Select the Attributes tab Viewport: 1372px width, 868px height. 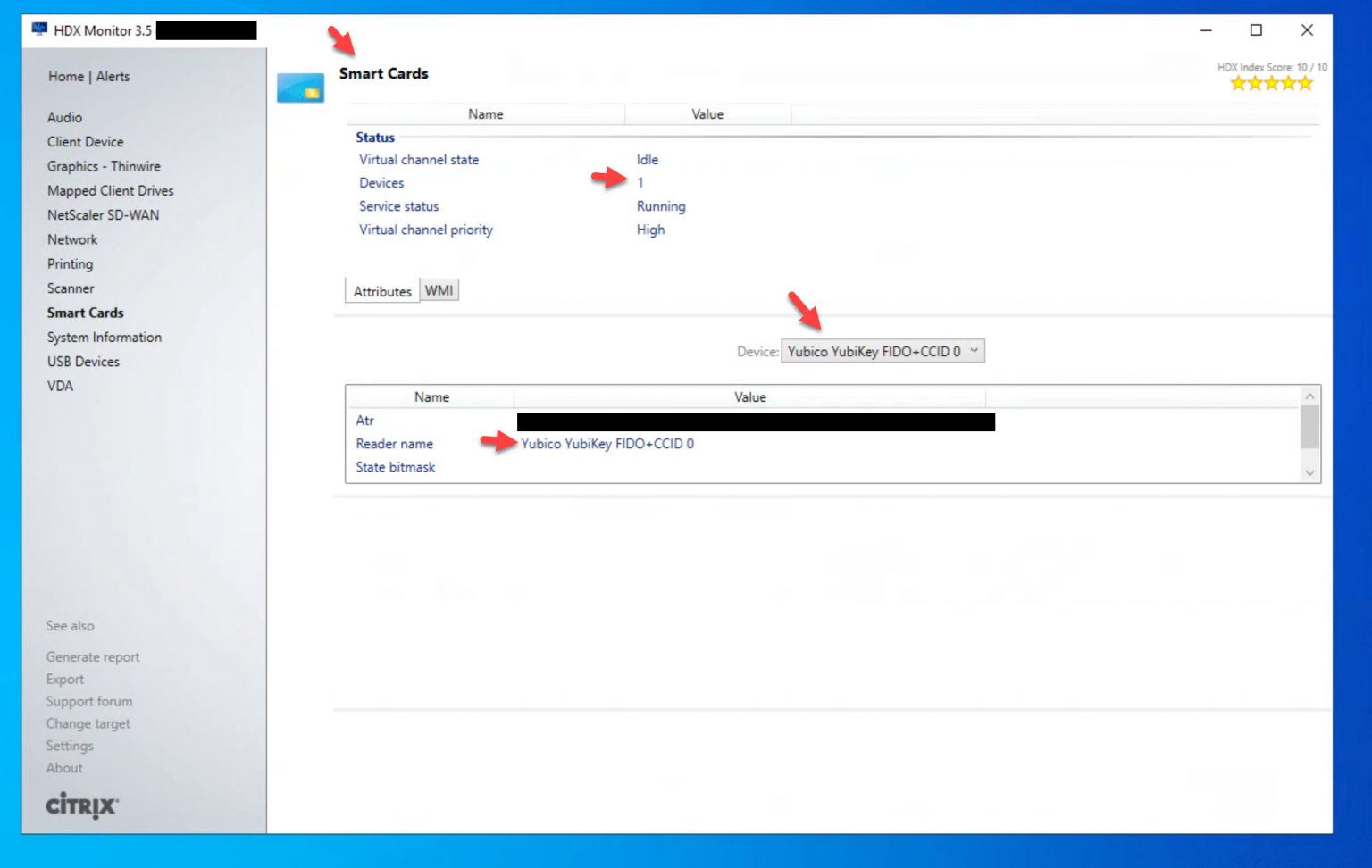381,290
